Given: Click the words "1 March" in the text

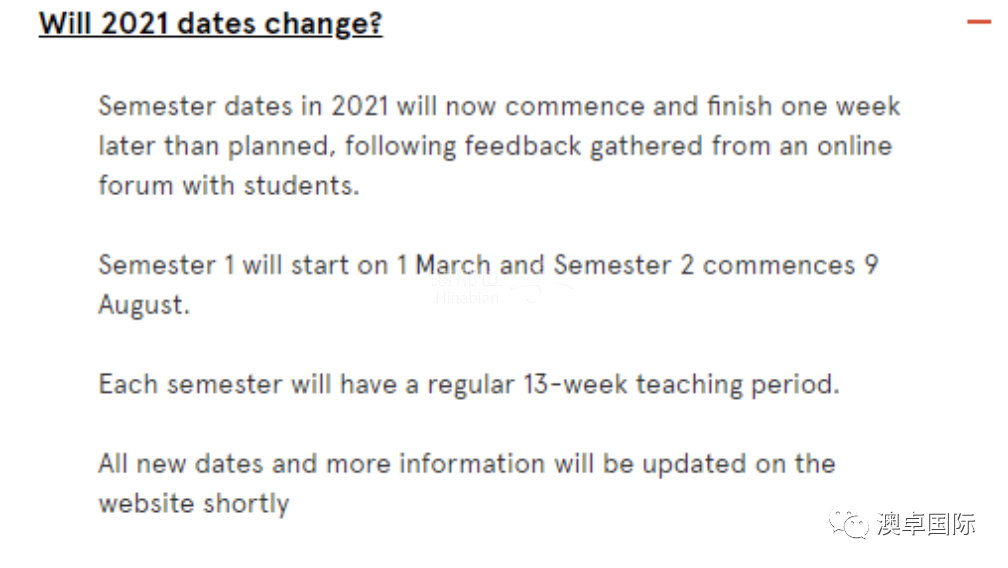Looking at the screenshot, I should tap(444, 265).
